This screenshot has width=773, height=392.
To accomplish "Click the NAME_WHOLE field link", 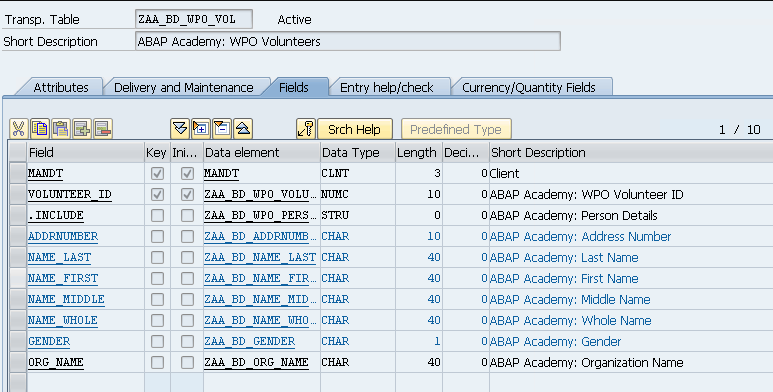I will coord(63,321).
